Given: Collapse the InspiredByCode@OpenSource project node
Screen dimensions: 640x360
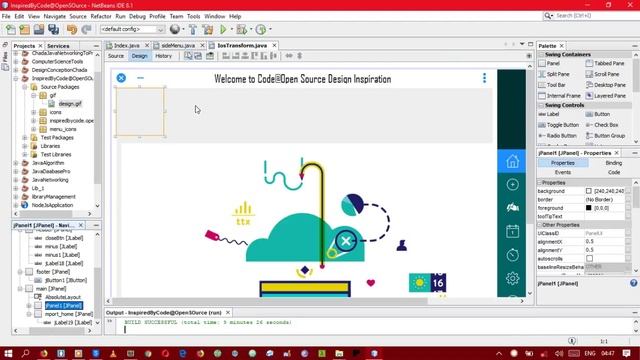Looking at the screenshot, I should pyautogui.click(x=16, y=78).
